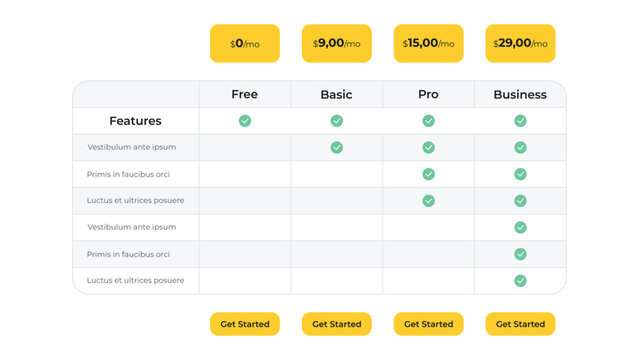Viewport: 639px width, 360px height.
Task: Click the Pro column header
Action: coord(428,94)
